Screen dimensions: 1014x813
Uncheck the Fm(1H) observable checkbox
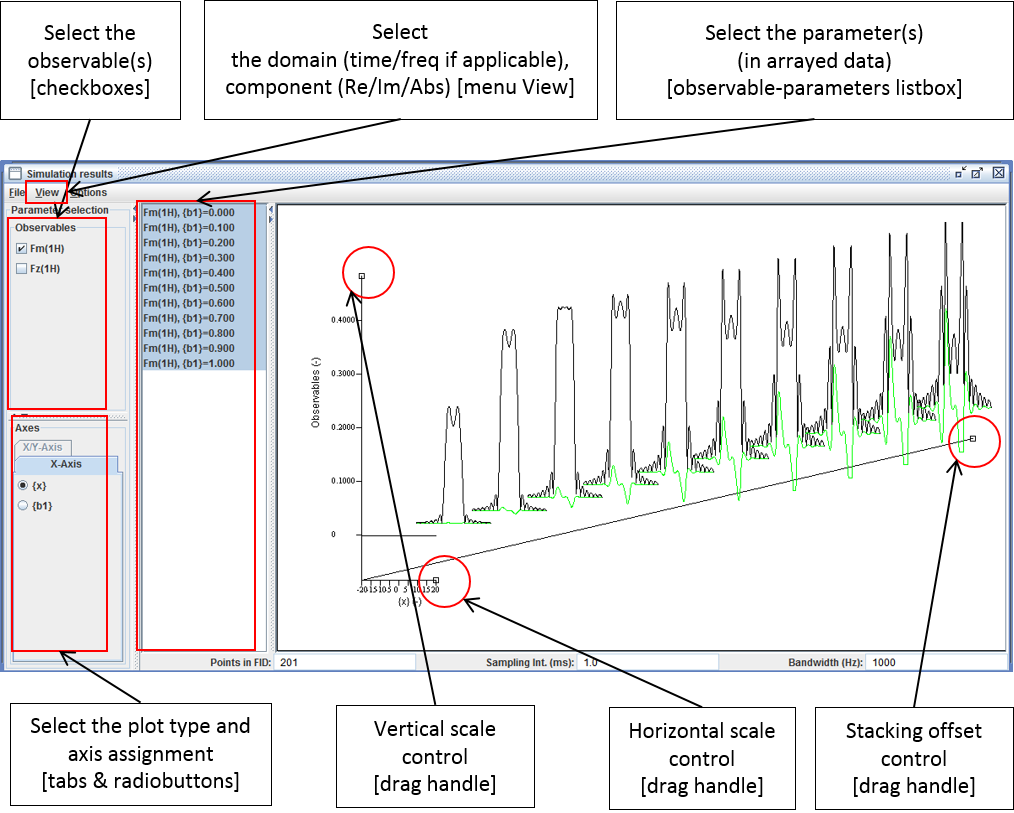coord(22,249)
